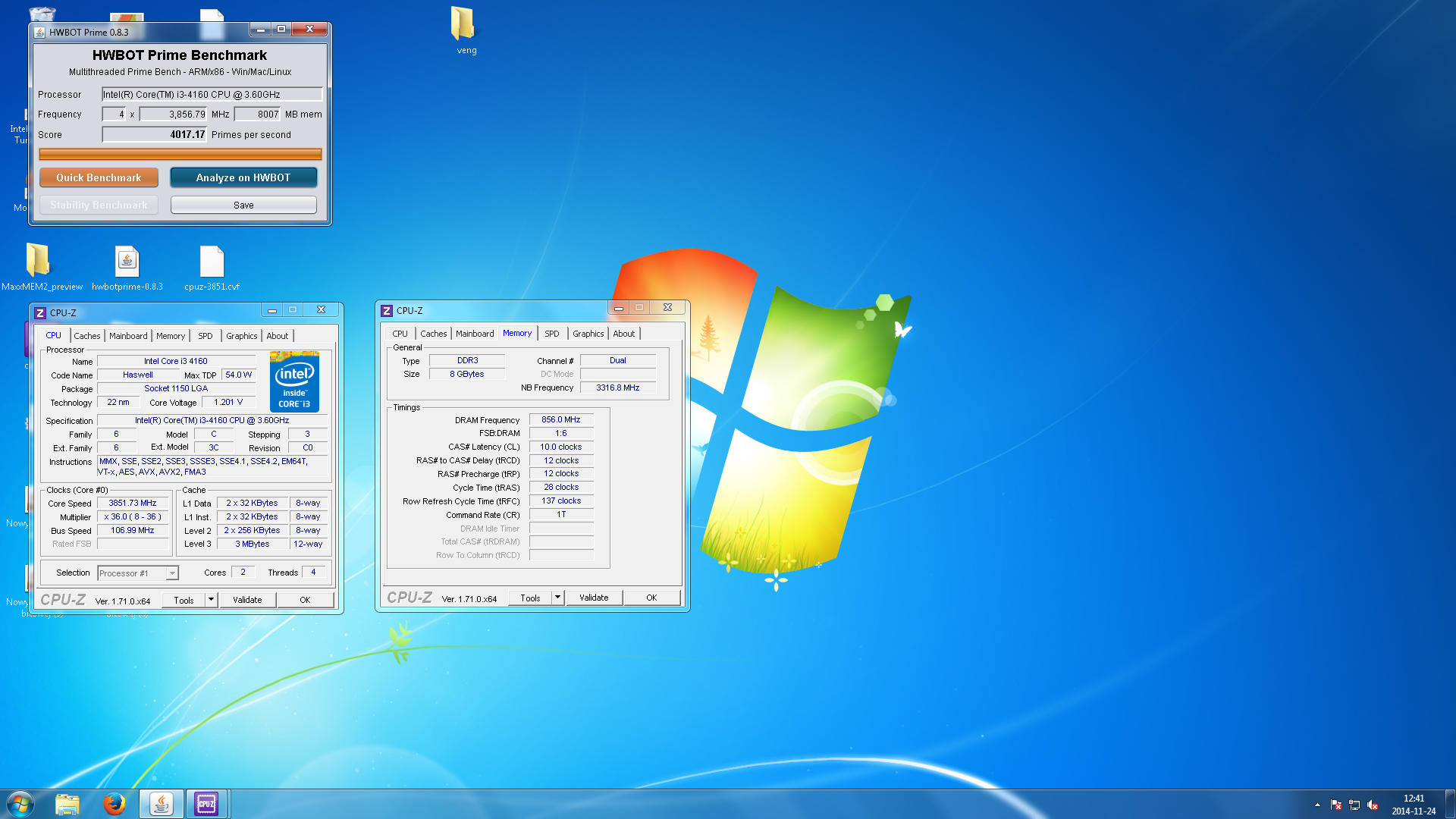Launch Firefox from the taskbar

(x=115, y=804)
